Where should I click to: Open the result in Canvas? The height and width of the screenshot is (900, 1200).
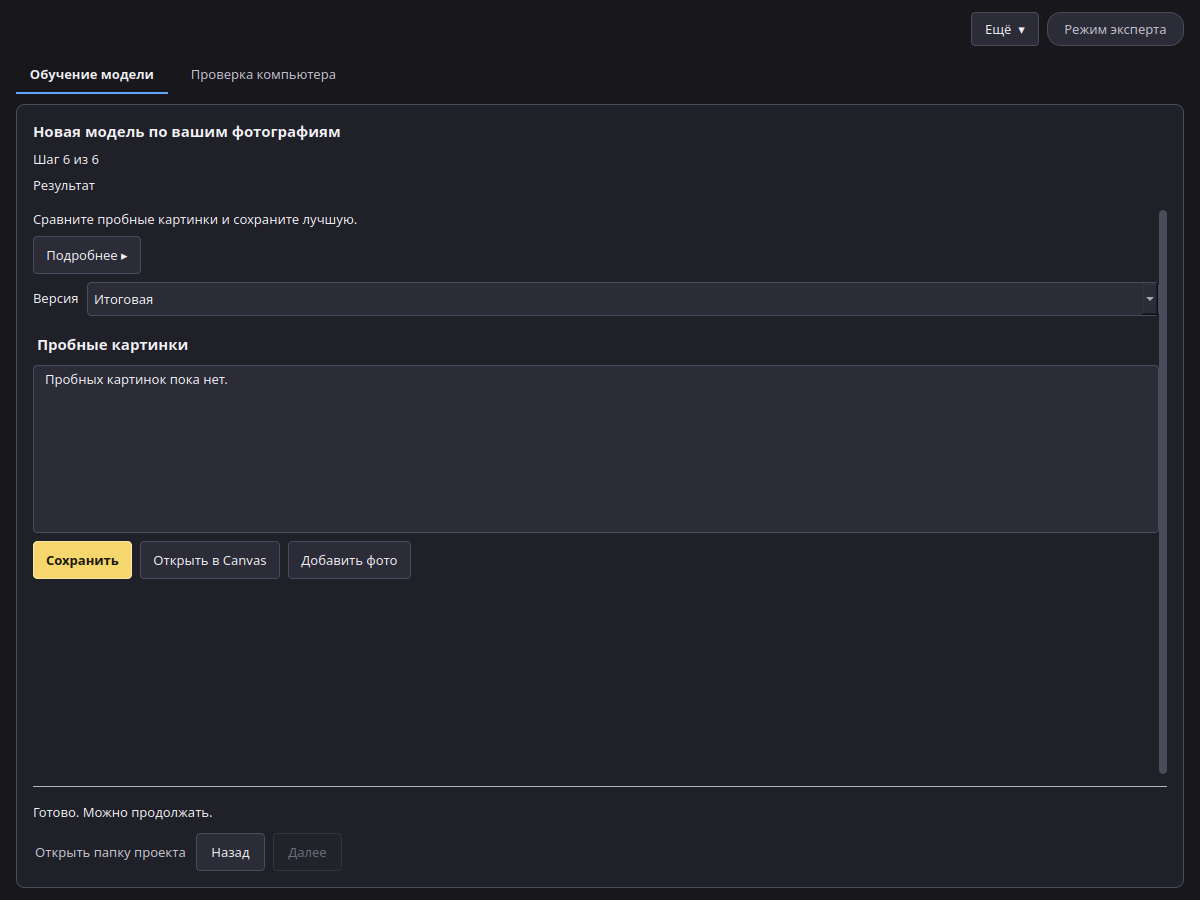pos(210,560)
